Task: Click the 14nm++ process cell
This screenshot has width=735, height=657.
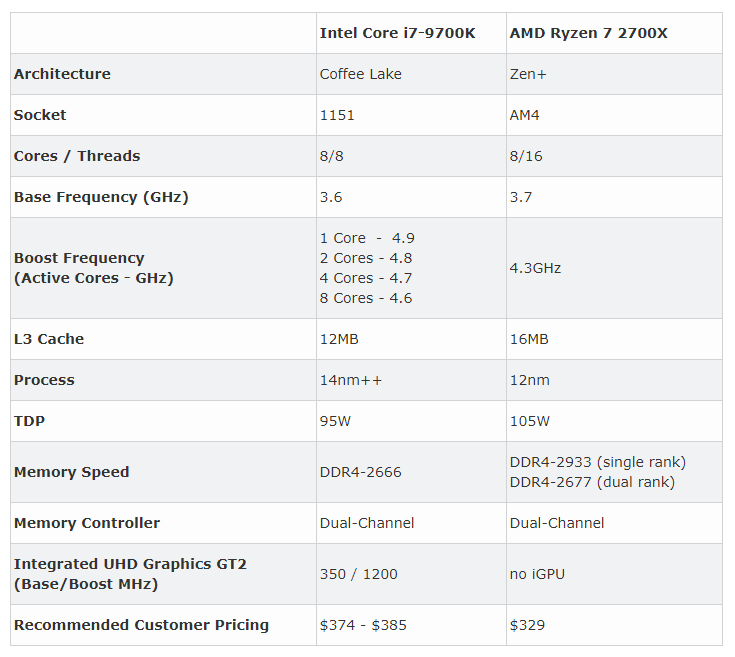Action: click(351, 380)
